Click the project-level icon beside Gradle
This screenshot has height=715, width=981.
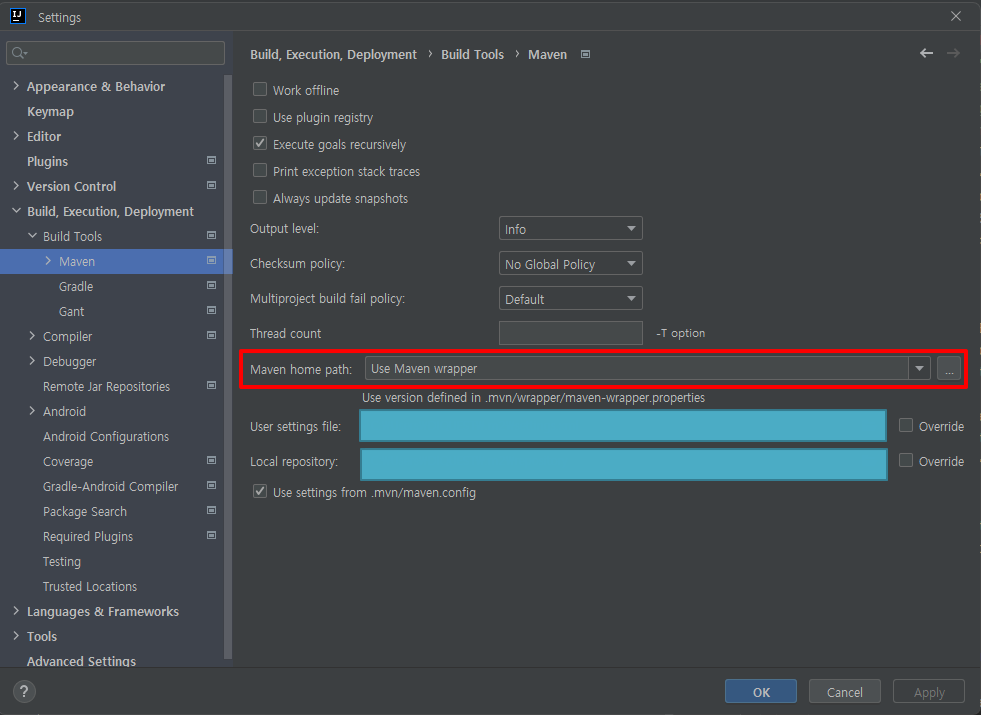point(211,286)
